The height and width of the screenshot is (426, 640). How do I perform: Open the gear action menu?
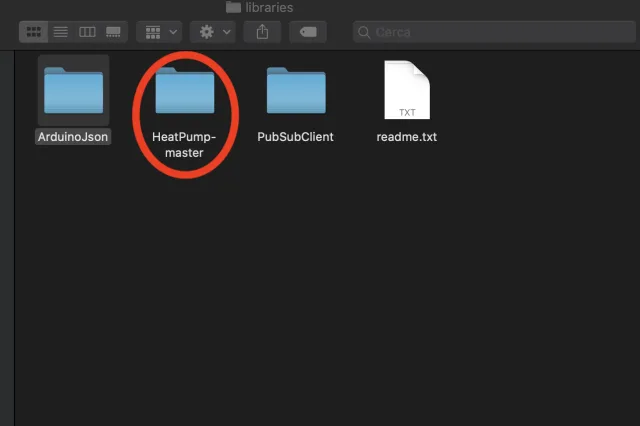[x=214, y=32]
